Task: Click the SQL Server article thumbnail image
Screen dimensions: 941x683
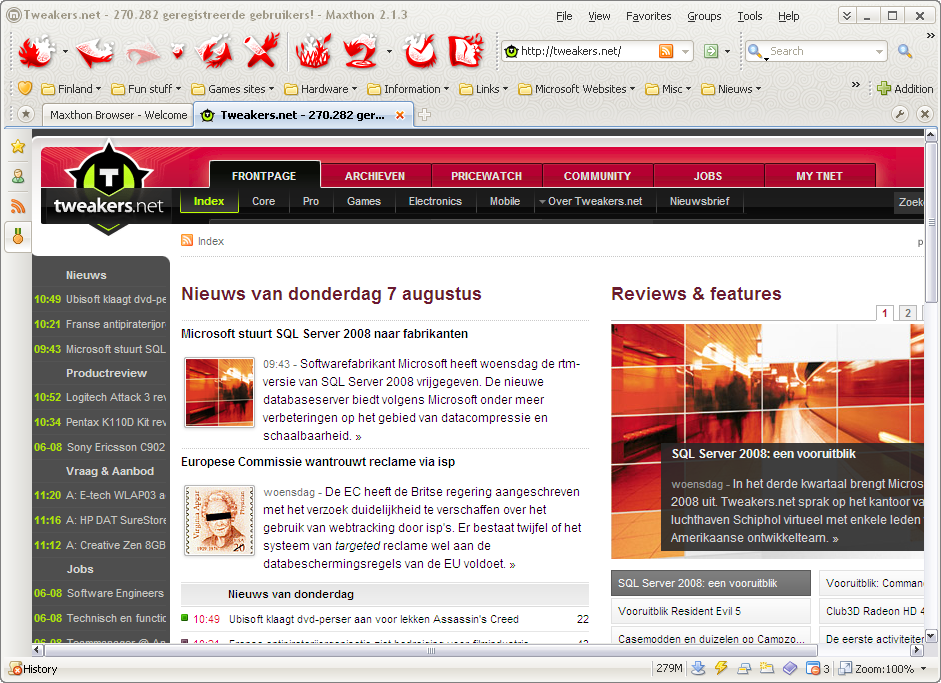Action: [x=219, y=392]
